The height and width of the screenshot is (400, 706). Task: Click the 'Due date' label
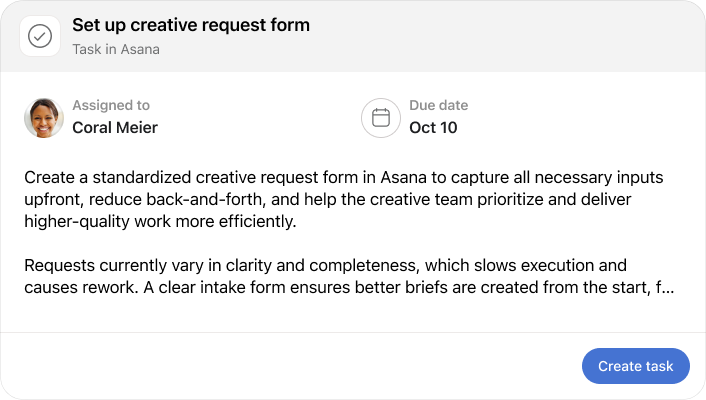point(438,105)
